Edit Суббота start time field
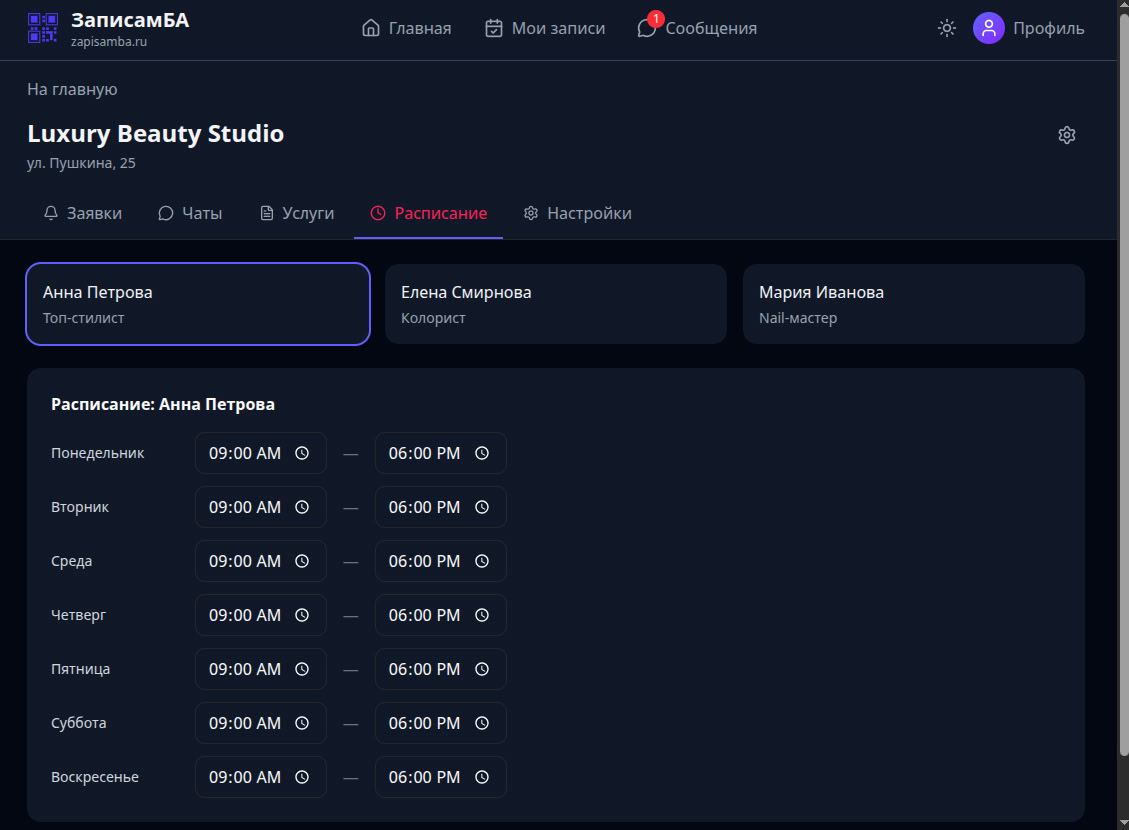 tap(261, 723)
